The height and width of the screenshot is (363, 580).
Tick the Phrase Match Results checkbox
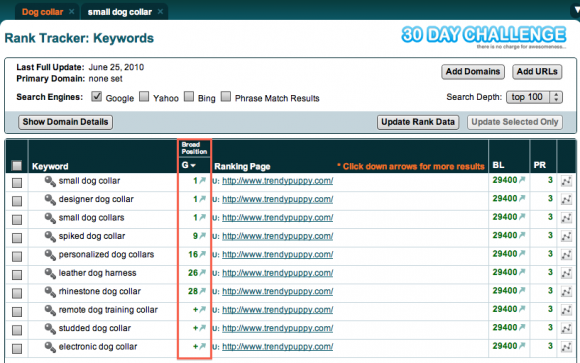click(226, 97)
